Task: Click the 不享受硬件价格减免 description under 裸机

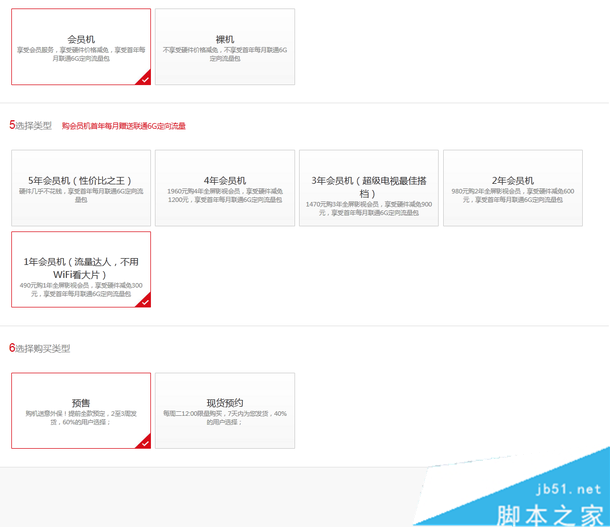Action: tap(225, 54)
